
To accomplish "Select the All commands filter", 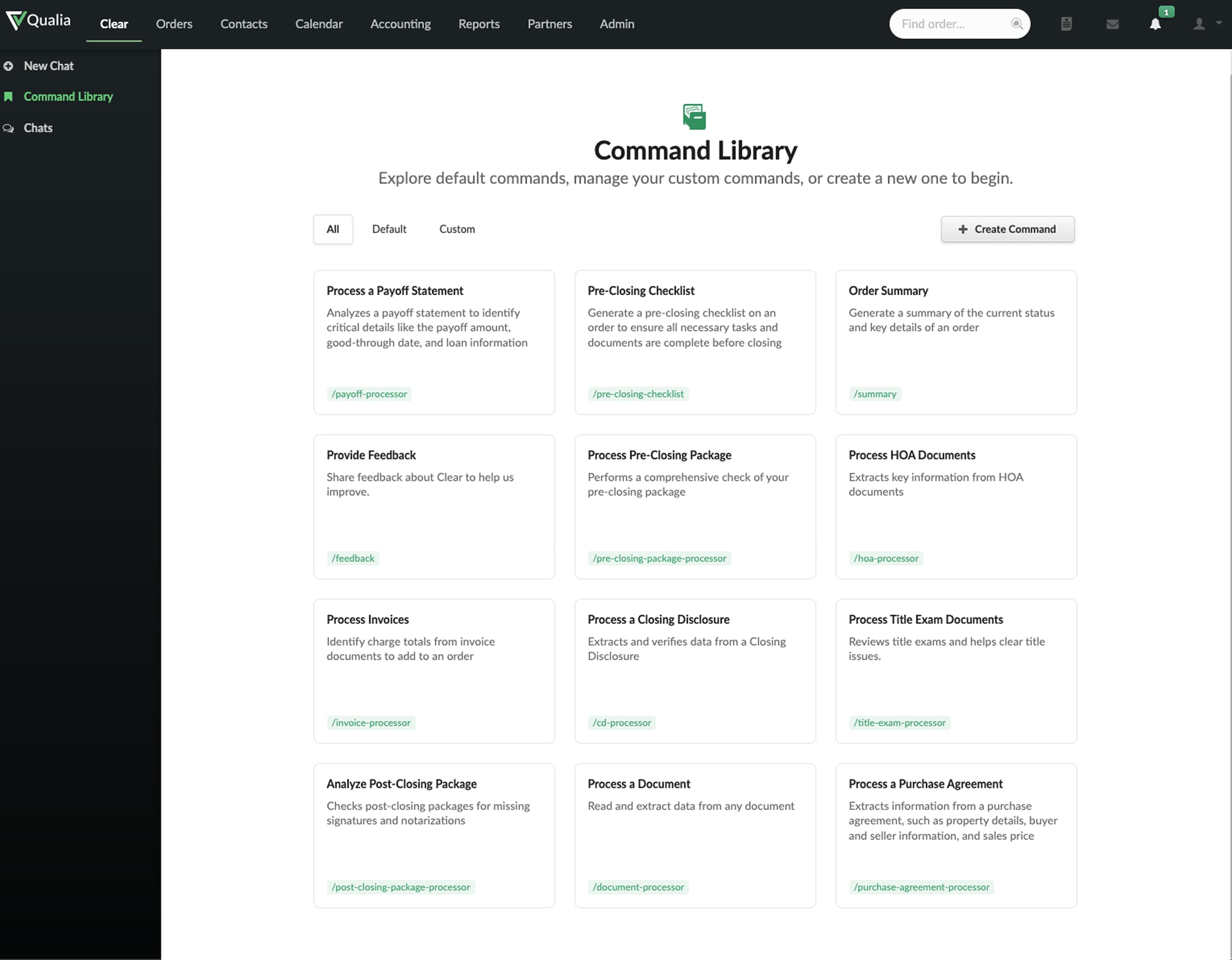I will tap(332, 229).
